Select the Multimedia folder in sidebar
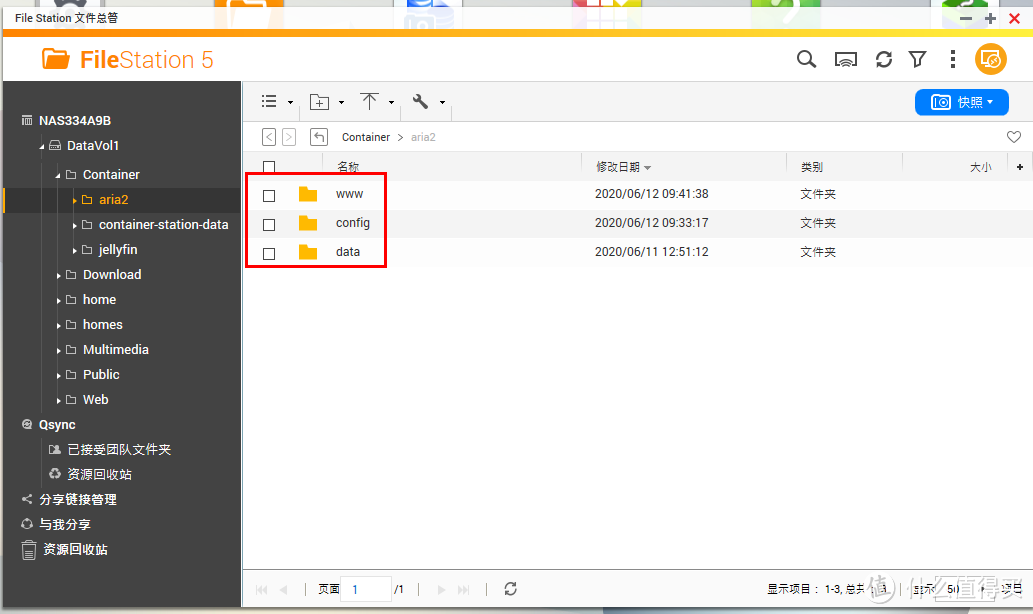This screenshot has width=1033, height=614. pyautogui.click(x=116, y=350)
